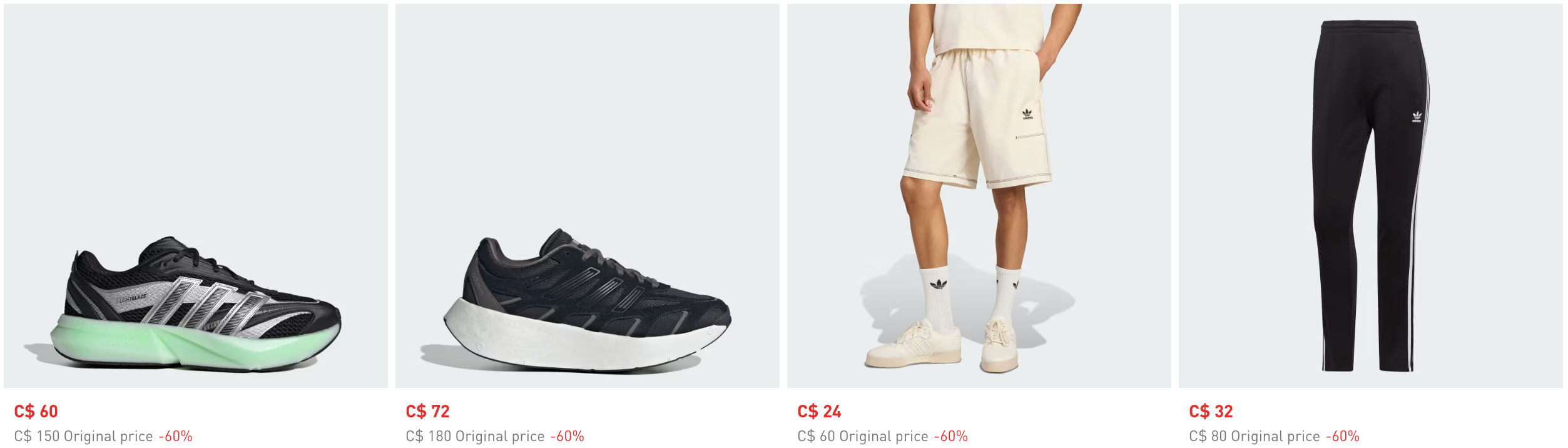The height and width of the screenshot is (448, 1568).
Task: Click the C$ 60 red sale price
Action: tap(36, 411)
